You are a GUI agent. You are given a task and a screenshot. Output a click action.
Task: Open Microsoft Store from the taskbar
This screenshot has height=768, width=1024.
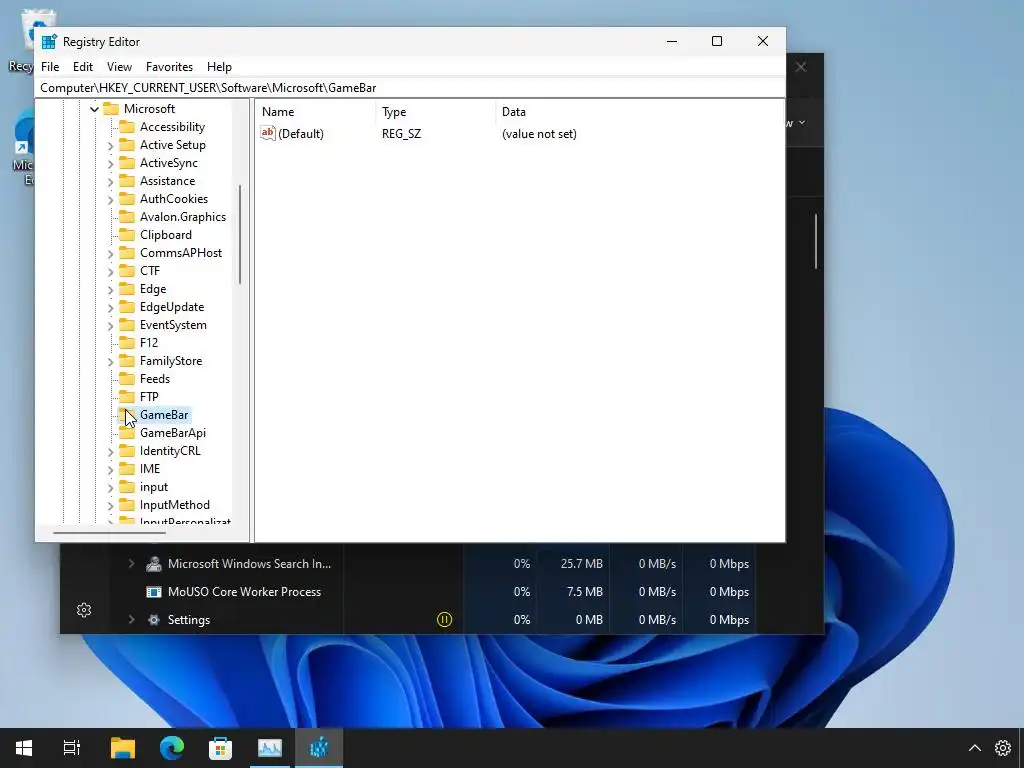pyautogui.click(x=220, y=748)
